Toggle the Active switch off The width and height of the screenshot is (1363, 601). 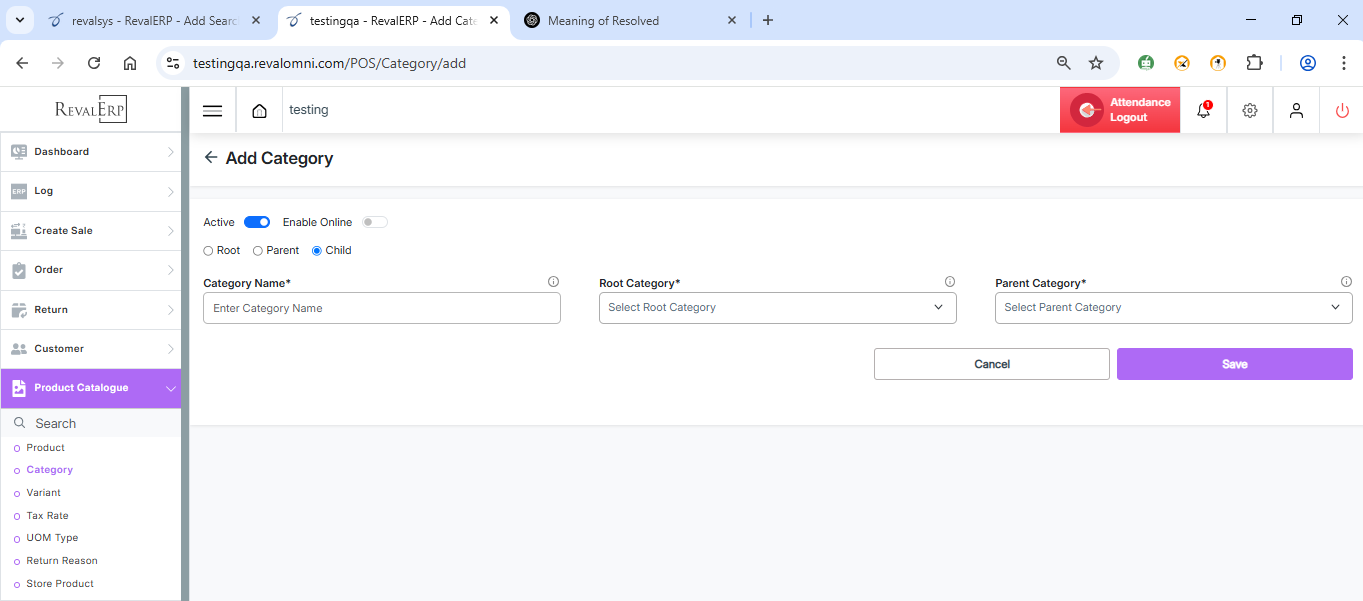(257, 222)
